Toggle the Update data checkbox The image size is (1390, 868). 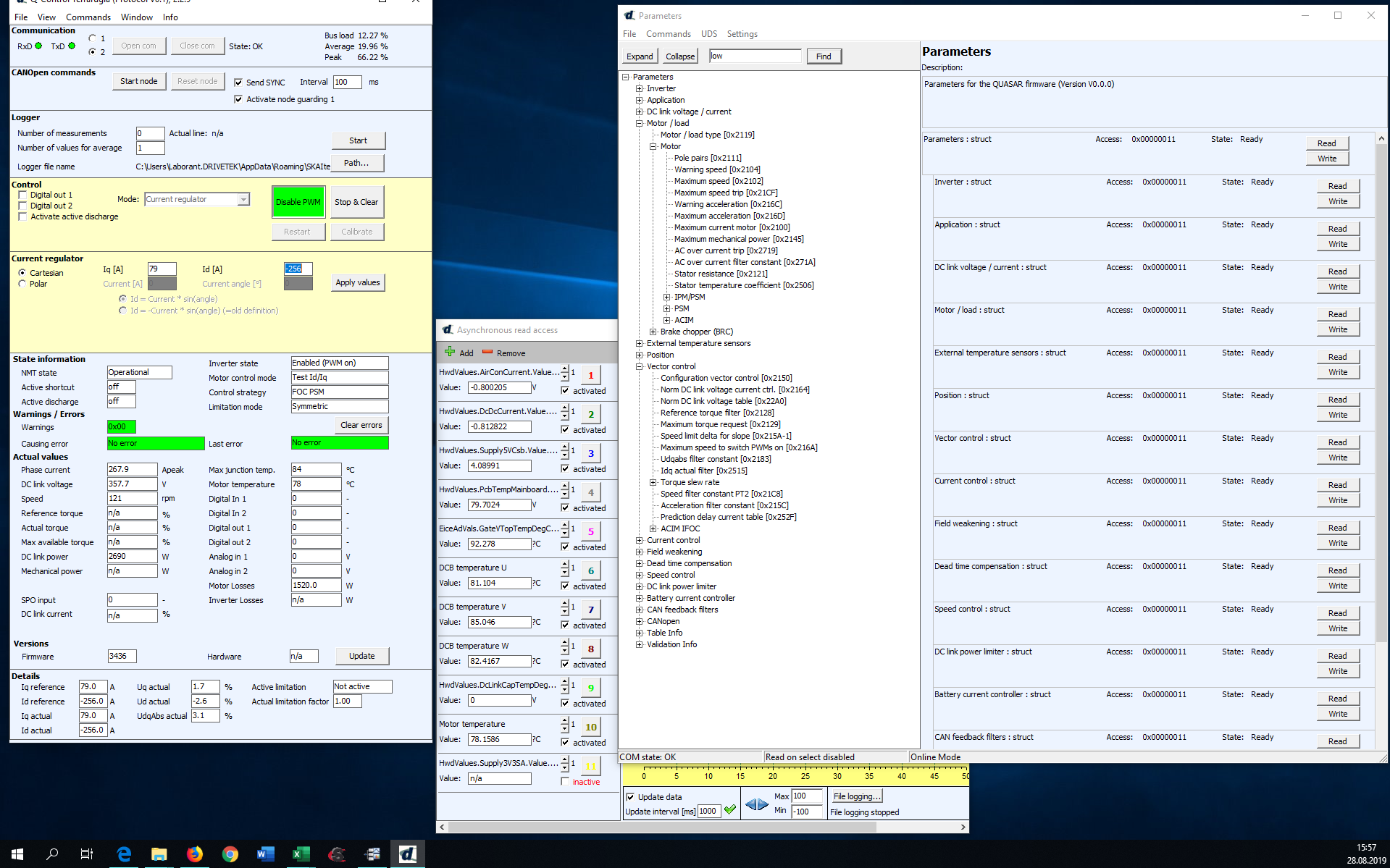coord(630,796)
